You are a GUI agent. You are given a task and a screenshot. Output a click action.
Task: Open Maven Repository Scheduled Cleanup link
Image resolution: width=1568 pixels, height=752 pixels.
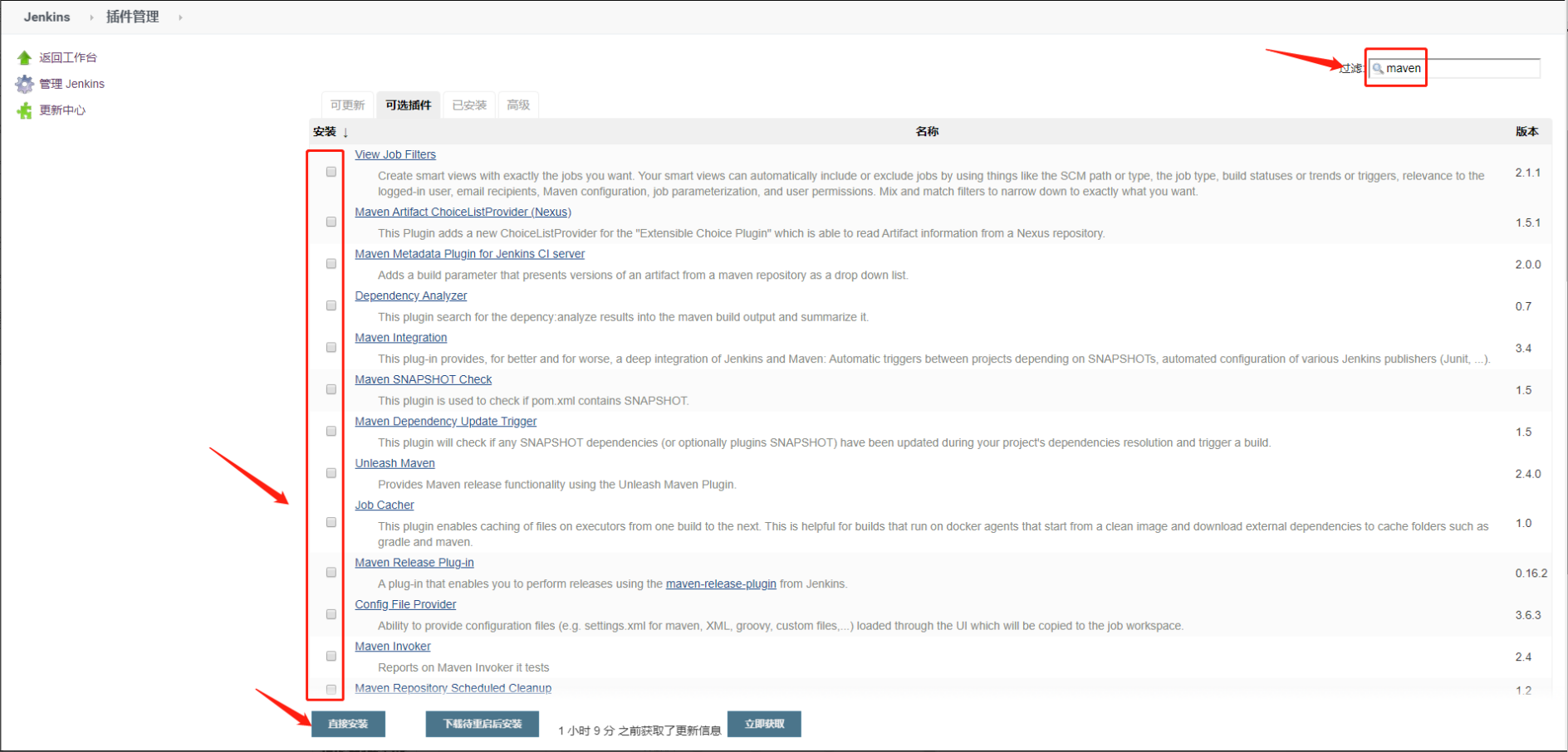[453, 688]
